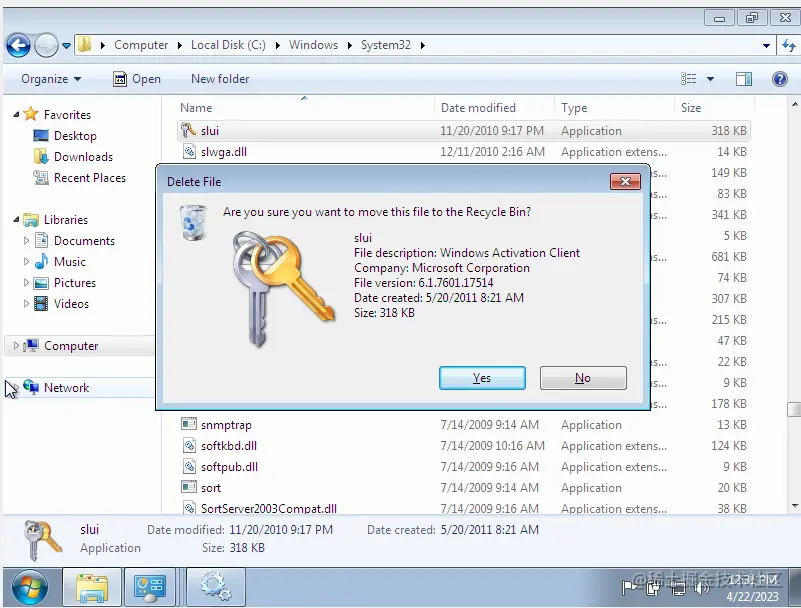Open the Windows Start button

click(x=30, y=588)
